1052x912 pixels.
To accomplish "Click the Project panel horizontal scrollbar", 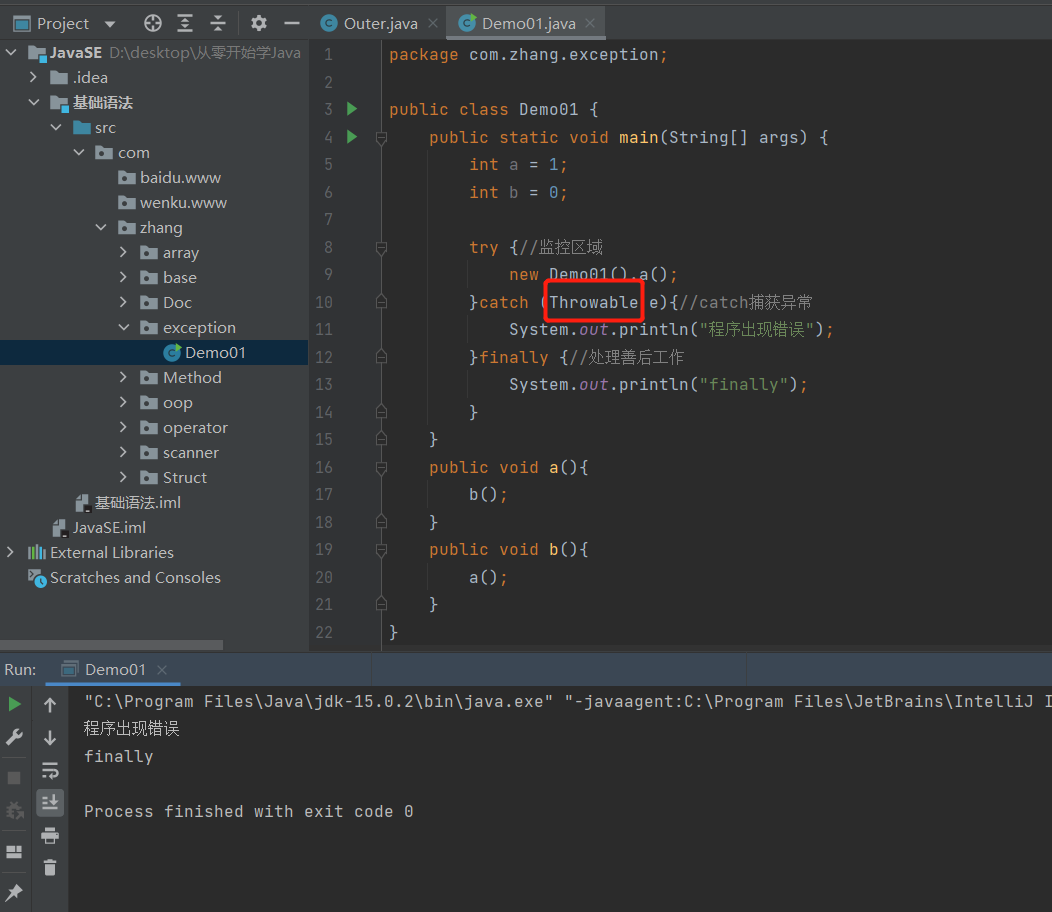I will 111,645.
